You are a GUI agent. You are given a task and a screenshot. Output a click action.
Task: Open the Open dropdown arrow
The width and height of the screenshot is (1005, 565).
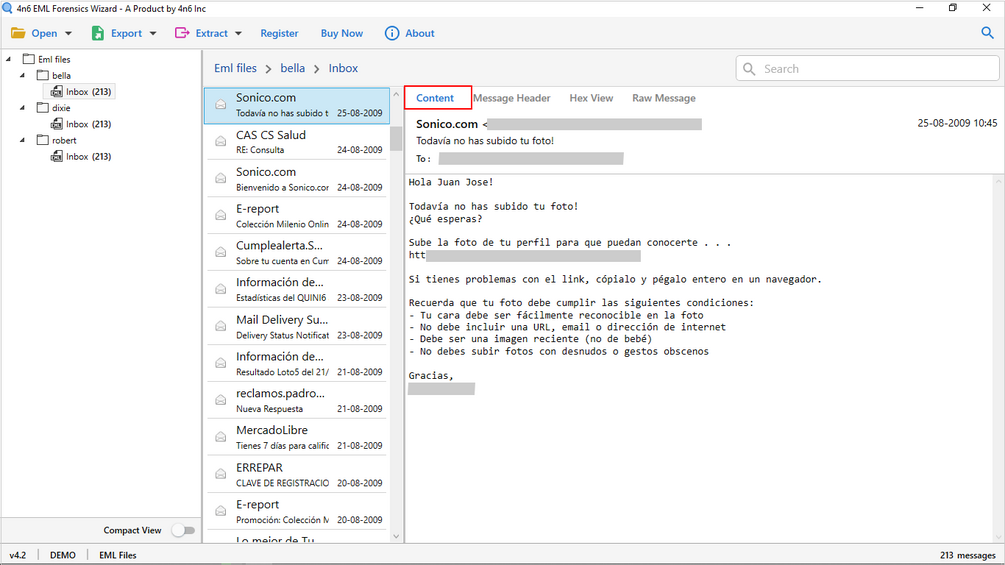pyautogui.click(x=69, y=33)
